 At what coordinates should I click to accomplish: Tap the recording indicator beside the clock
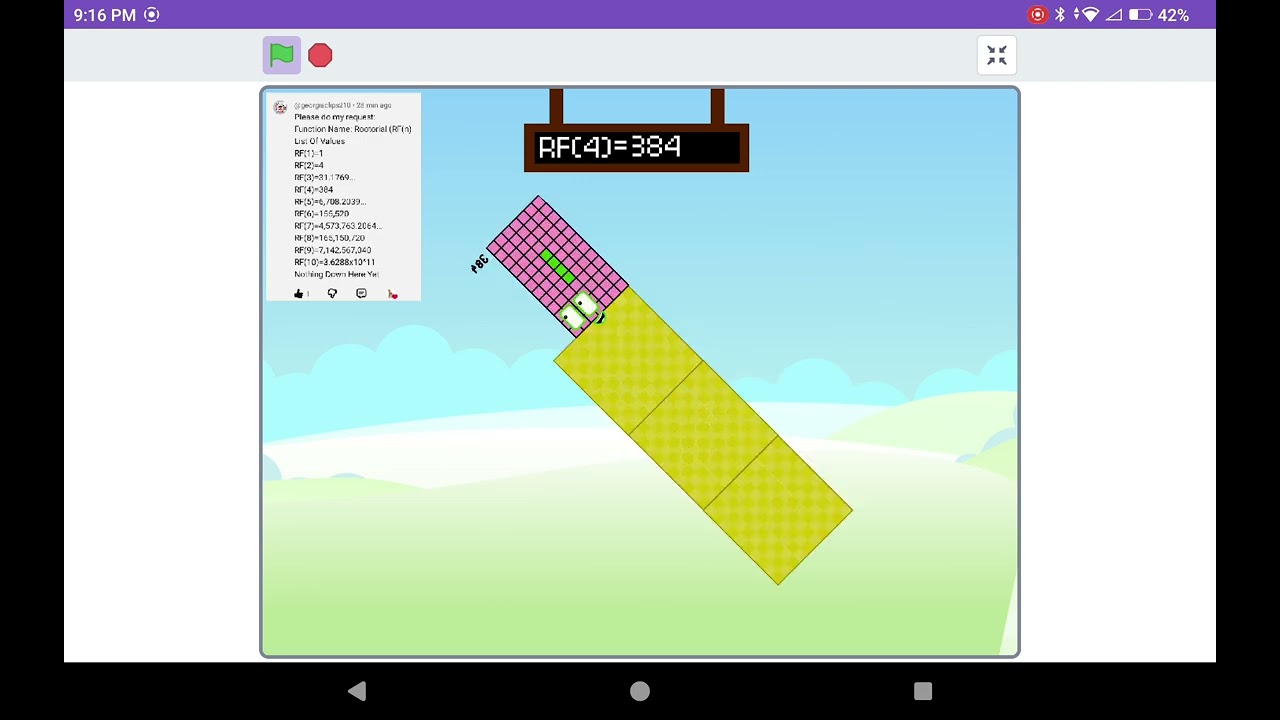point(152,15)
